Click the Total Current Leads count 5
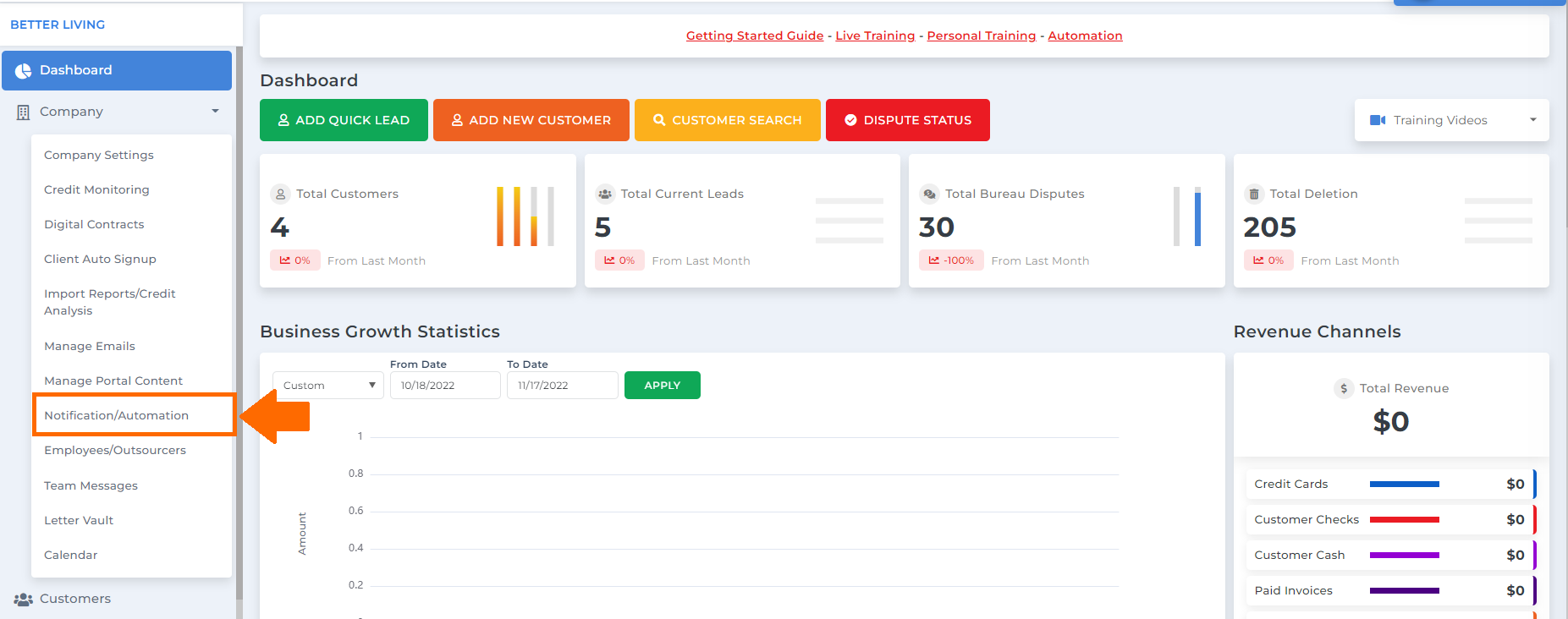The height and width of the screenshot is (619, 1568). pyautogui.click(x=602, y=227)
